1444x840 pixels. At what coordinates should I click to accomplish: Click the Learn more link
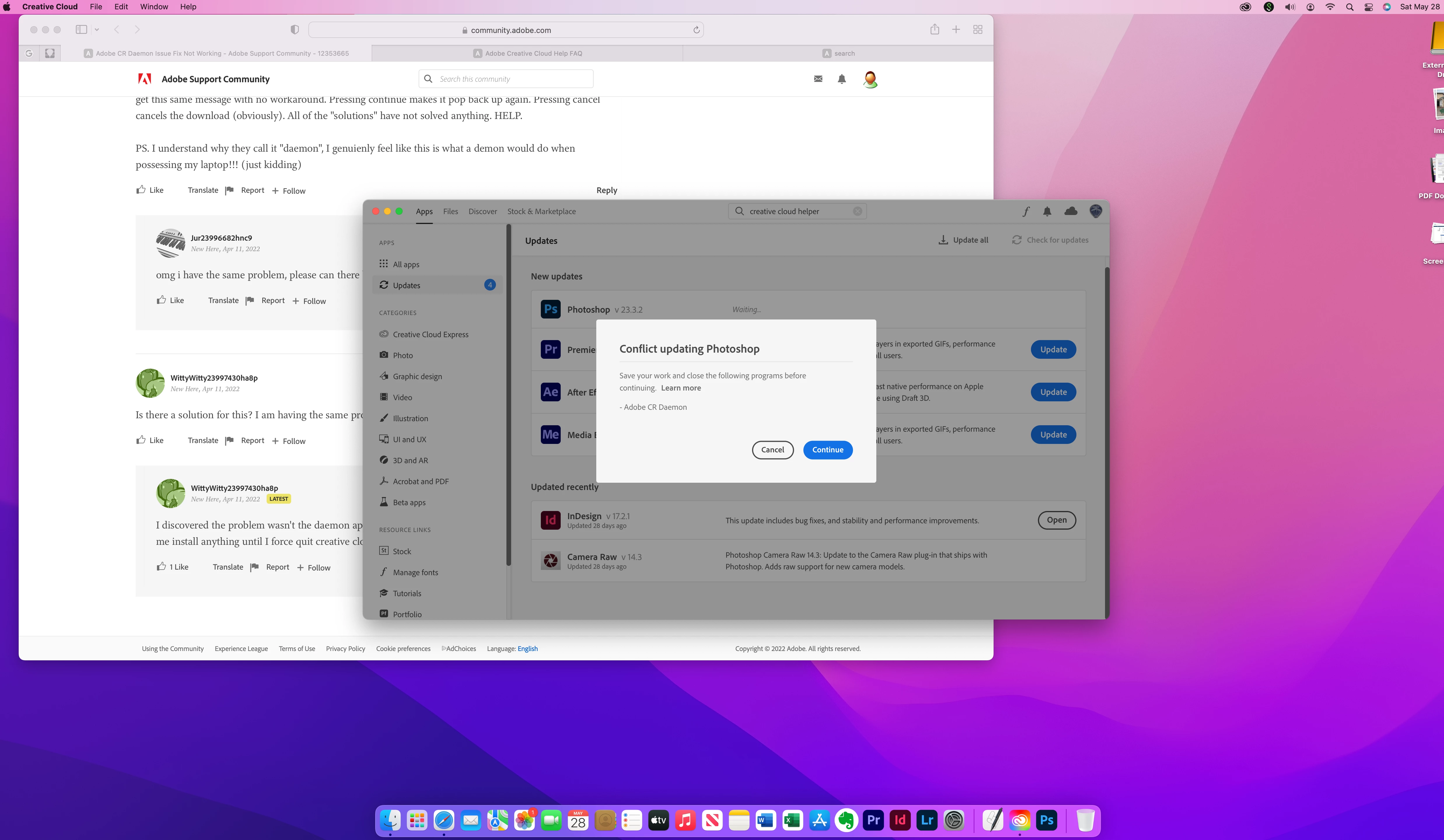pos(681,388)
